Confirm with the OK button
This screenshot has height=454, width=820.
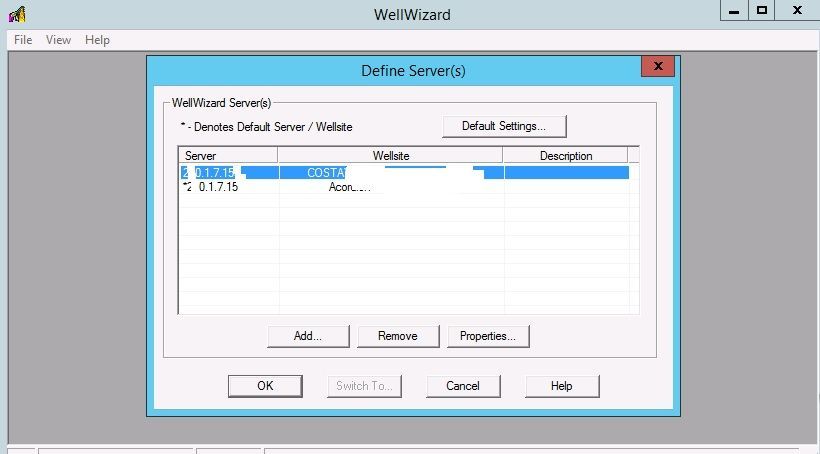(265, 386)
